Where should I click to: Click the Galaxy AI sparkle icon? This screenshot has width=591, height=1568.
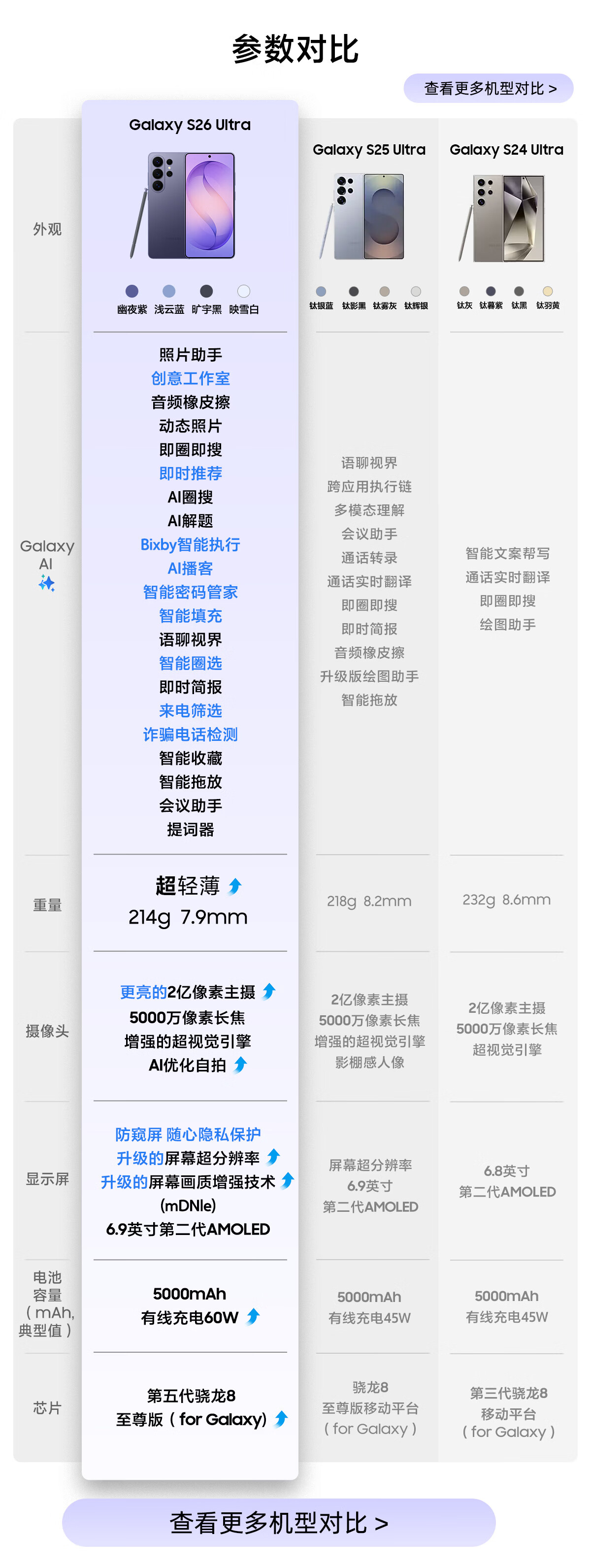pyautogui.click(x=47, y=584)
